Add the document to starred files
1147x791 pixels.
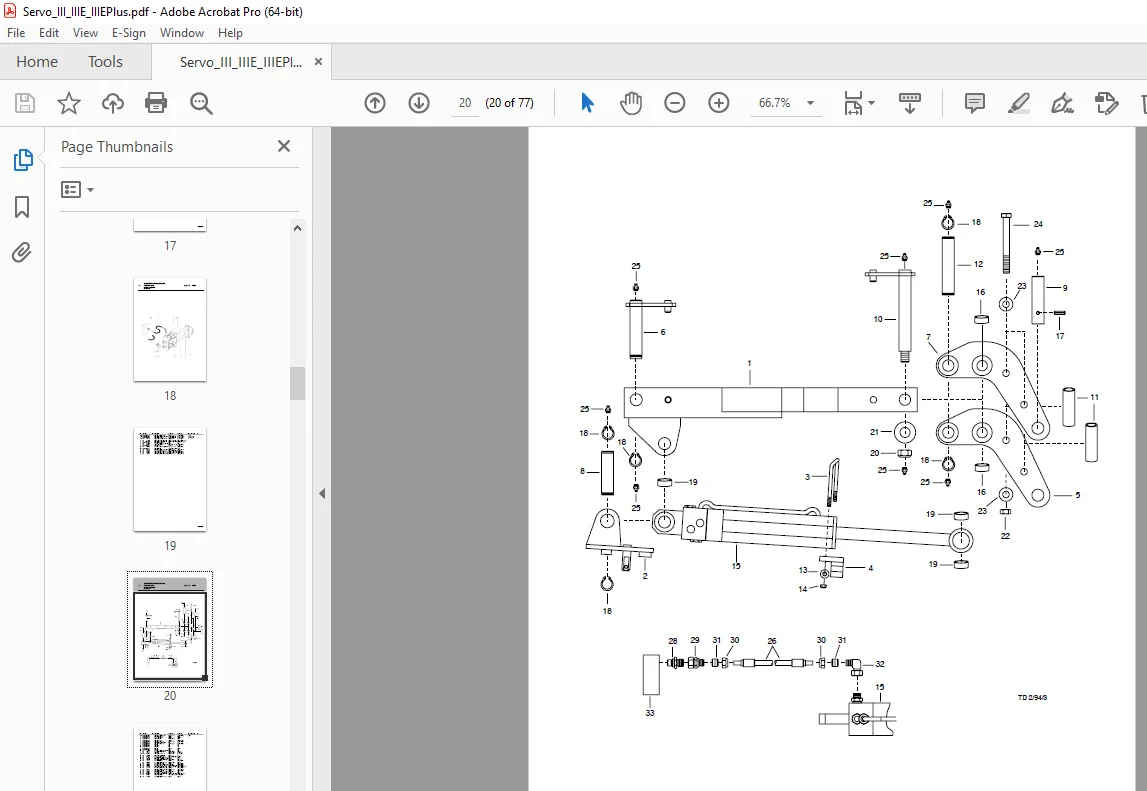coord(69,103)
